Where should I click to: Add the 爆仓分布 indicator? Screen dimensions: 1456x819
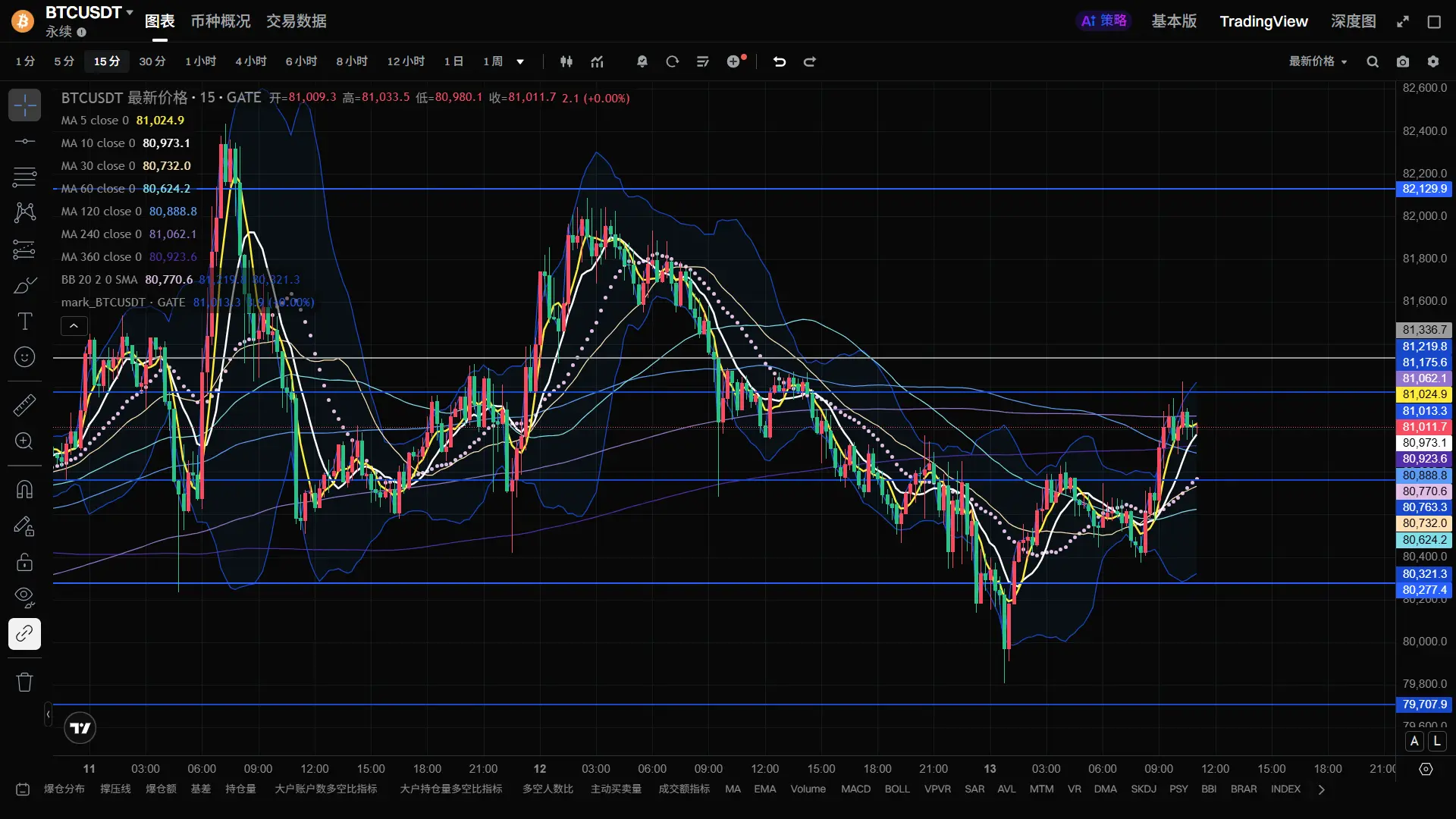[64, 789]
